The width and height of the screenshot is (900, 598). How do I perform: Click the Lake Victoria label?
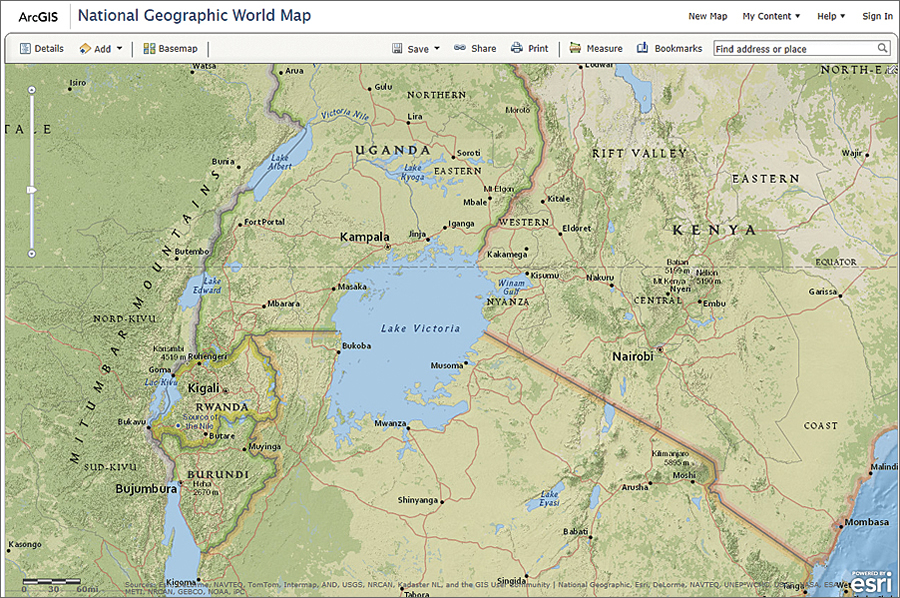(420, 328)
